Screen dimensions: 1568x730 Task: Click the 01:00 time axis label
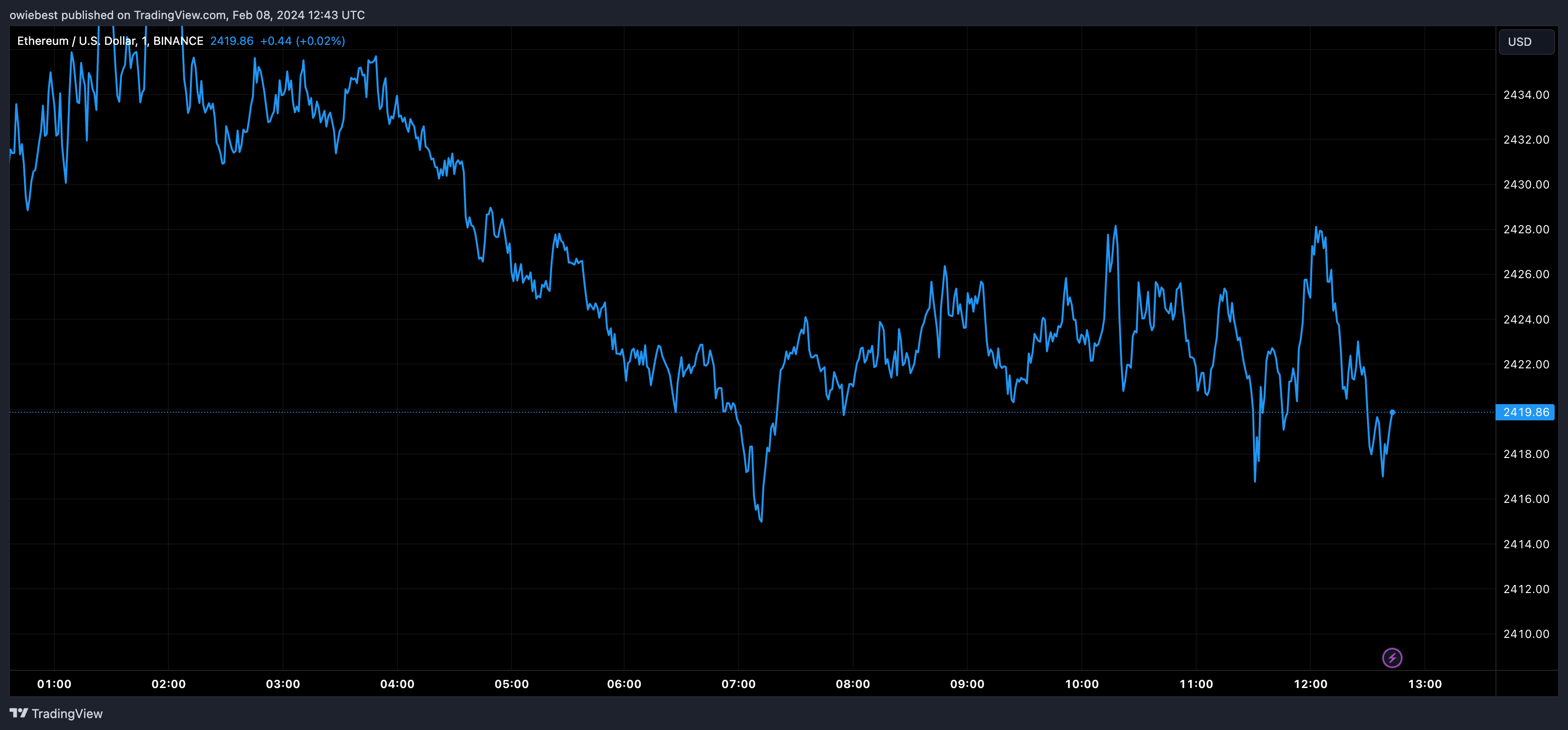pos(54,684)
